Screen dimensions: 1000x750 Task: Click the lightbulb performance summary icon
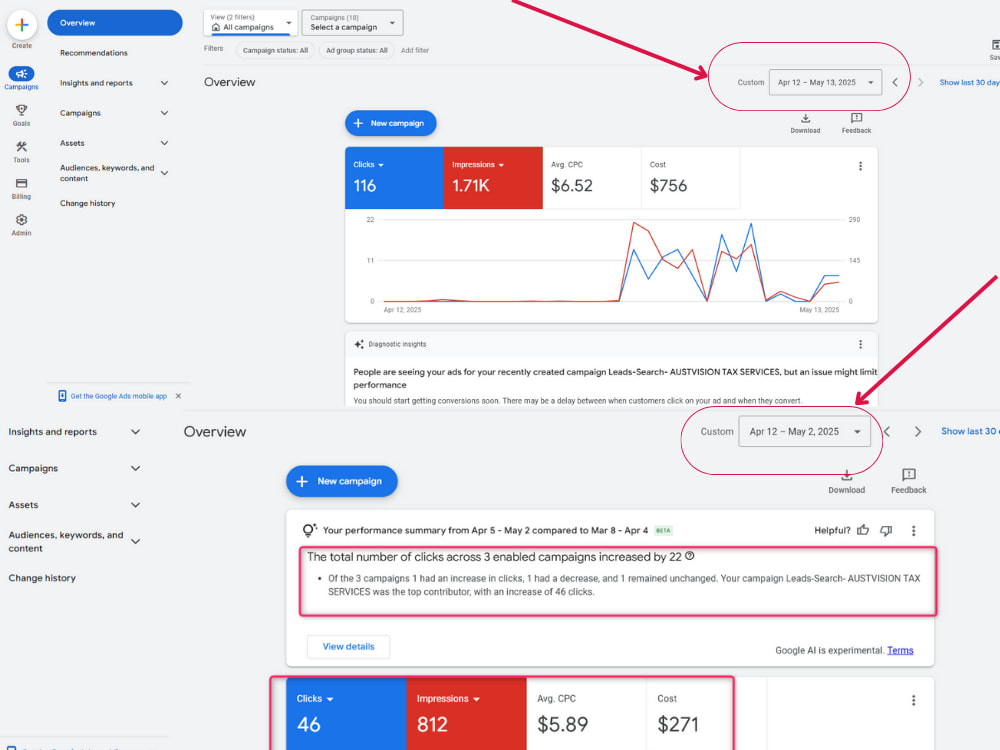click(x=309, y=530)
